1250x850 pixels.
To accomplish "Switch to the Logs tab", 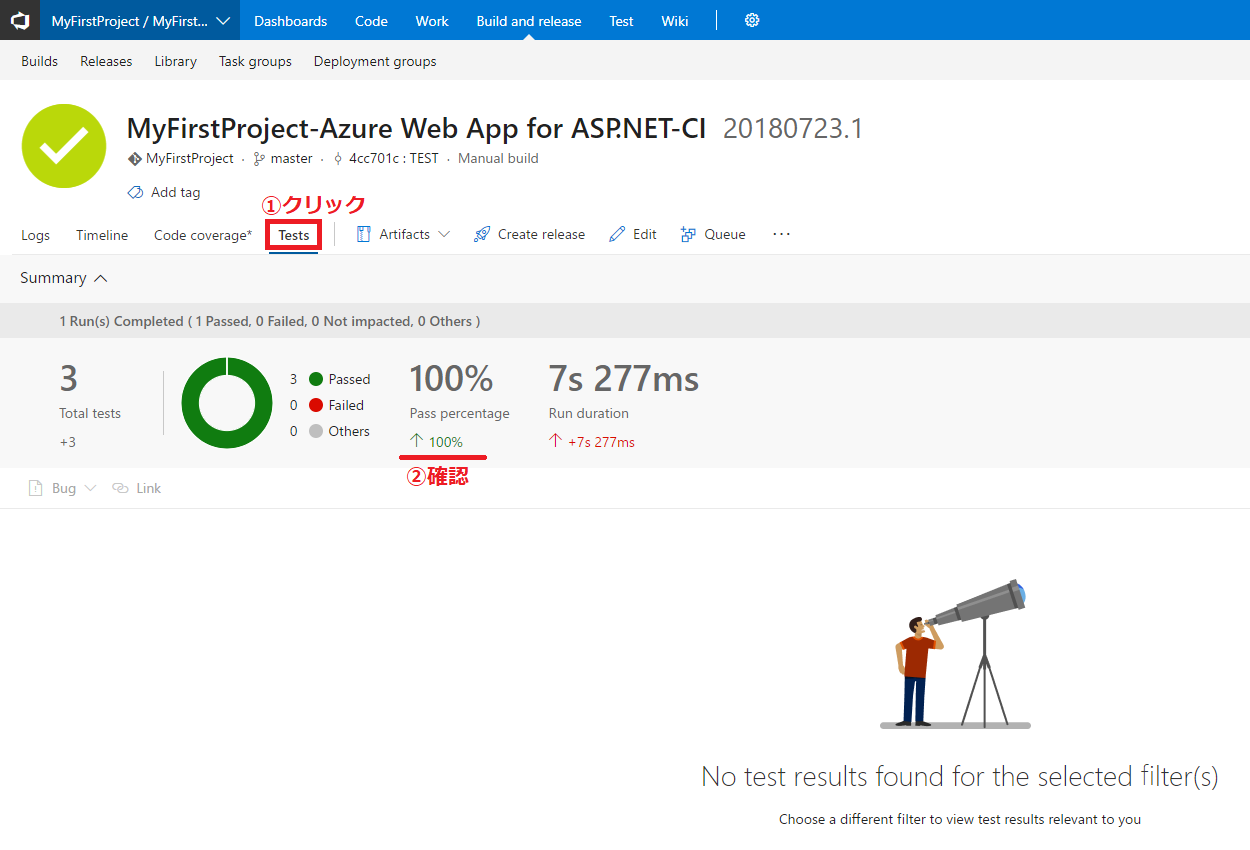I will 35,235.
